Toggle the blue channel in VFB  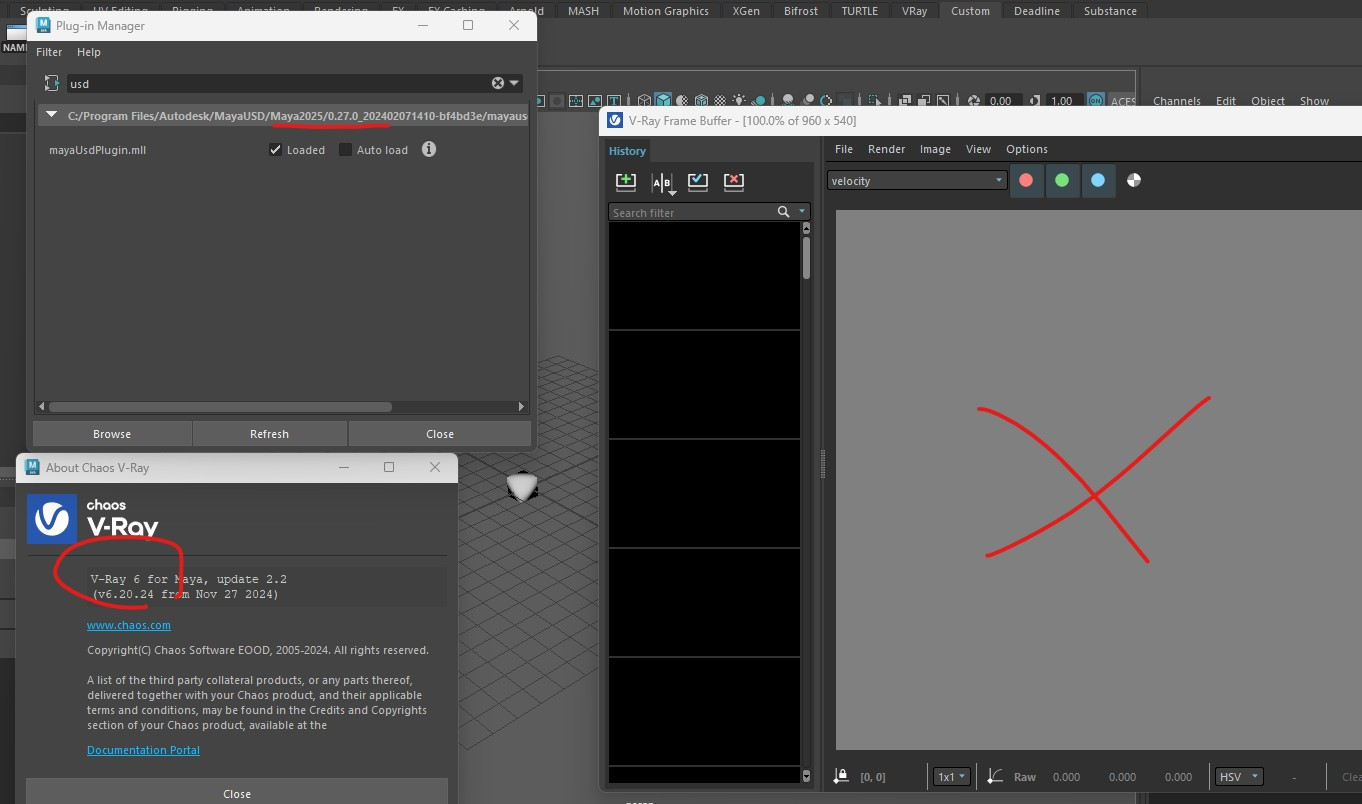pyautogui.click(x=1098, y=181)
